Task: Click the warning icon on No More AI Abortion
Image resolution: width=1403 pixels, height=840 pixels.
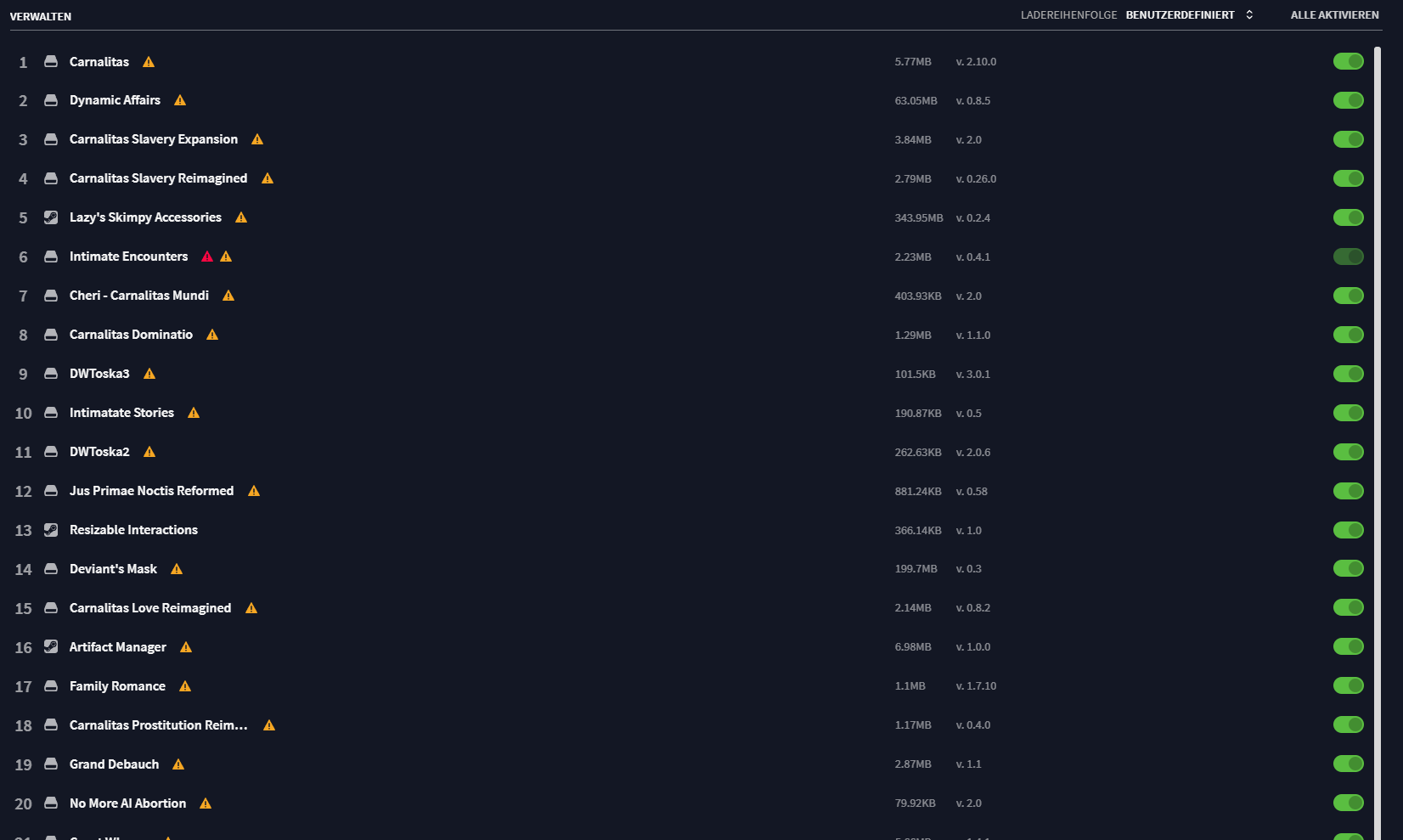Action: (206, 803)
